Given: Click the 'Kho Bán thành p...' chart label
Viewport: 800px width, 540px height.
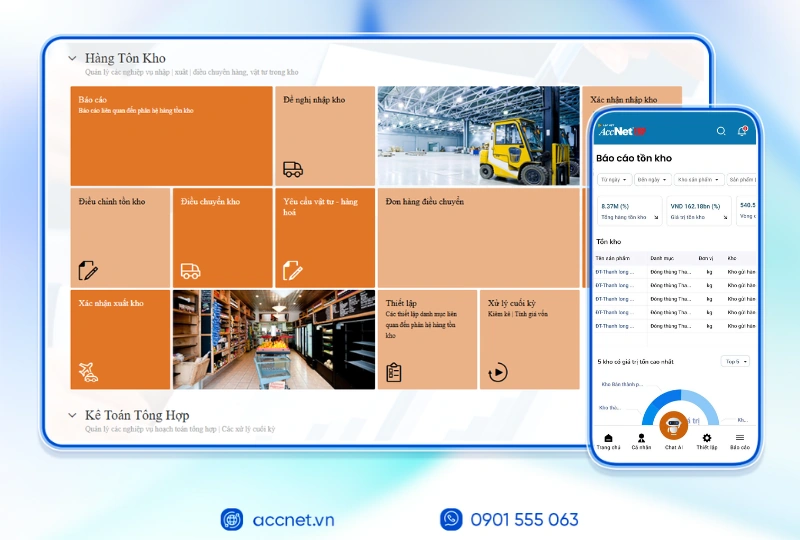Looking at the screenshot, I should coord(622,384).
